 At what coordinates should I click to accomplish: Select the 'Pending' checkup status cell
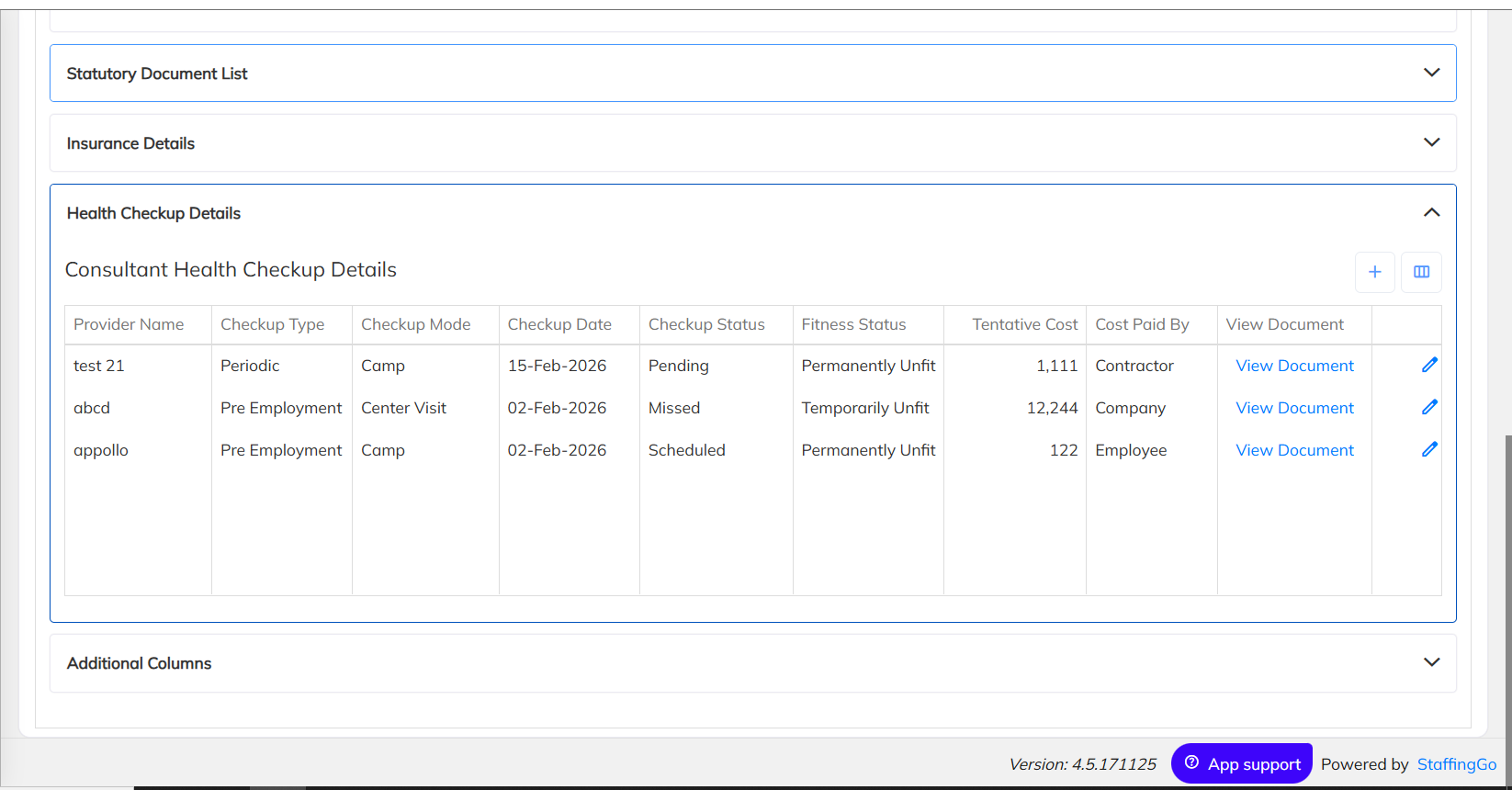pyautogui.click(x=717, y=366)
